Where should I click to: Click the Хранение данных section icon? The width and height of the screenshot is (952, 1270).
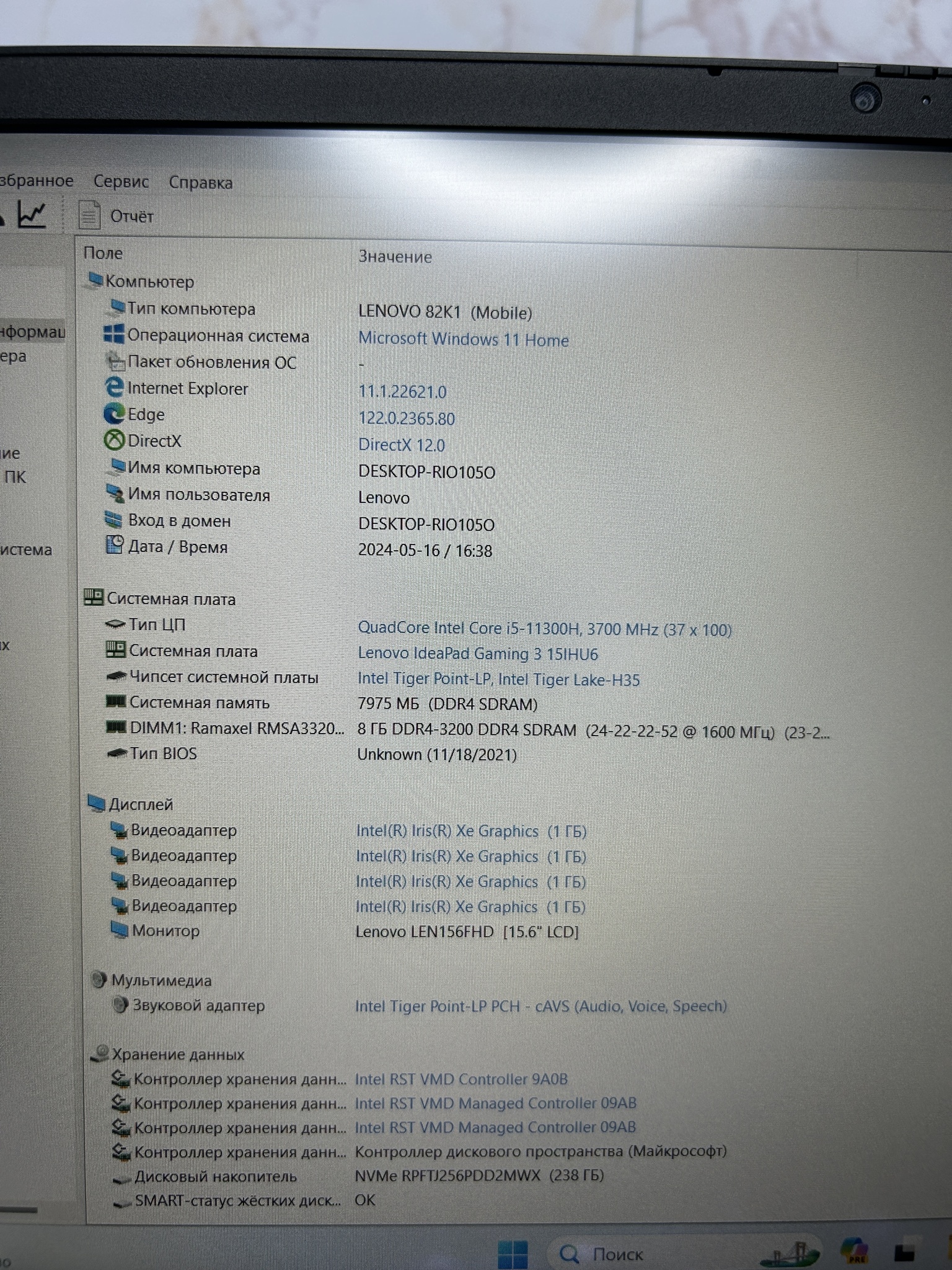point(100,1053)
